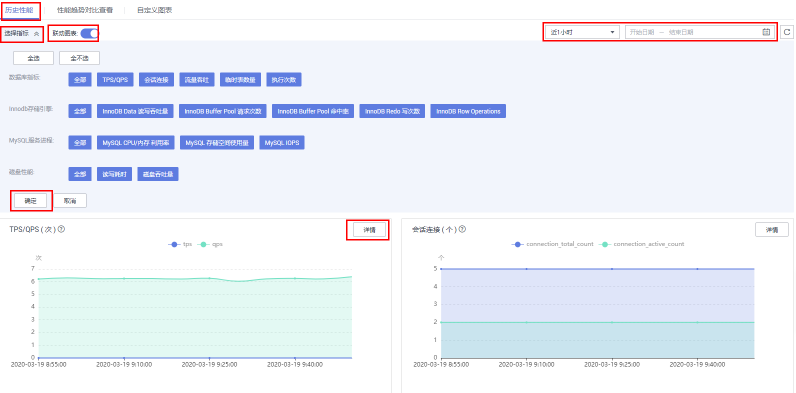796x393 pixels.
Task: Click the refresh icon beside date range
Action: click(786, 32)
